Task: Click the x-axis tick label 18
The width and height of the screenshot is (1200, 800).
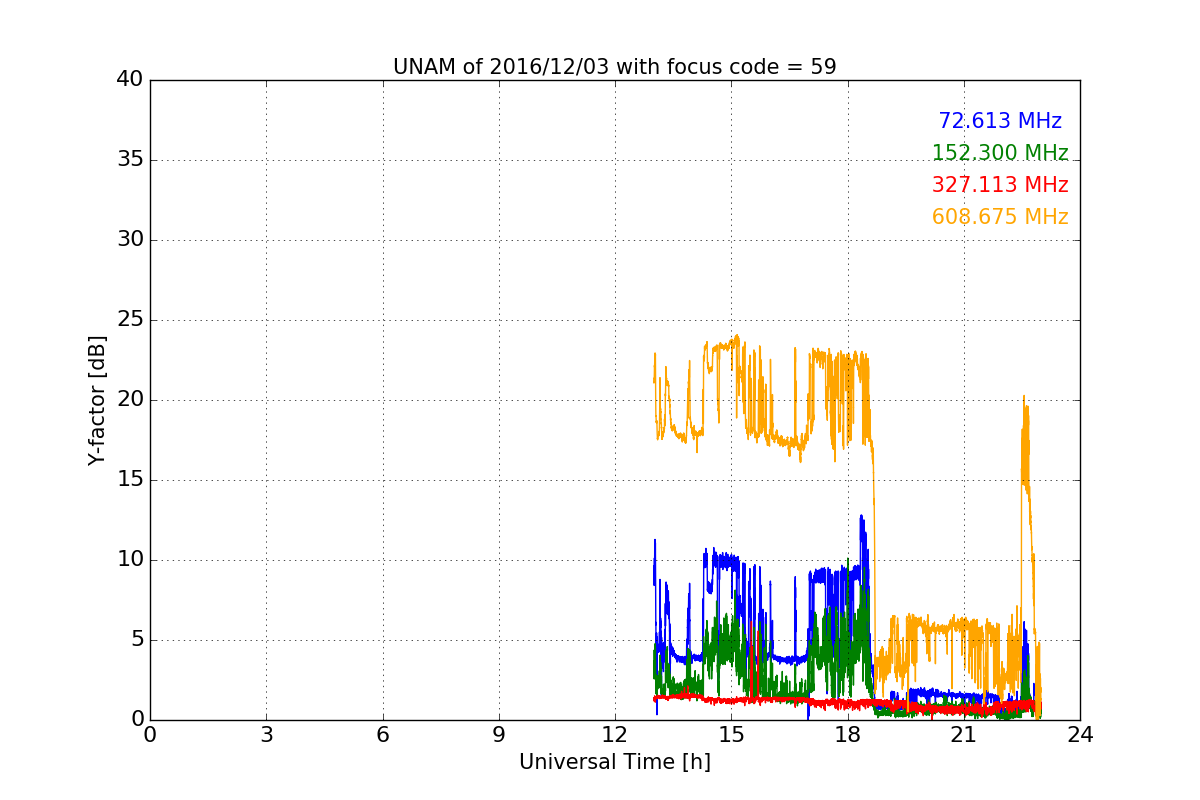Action: 848,735
